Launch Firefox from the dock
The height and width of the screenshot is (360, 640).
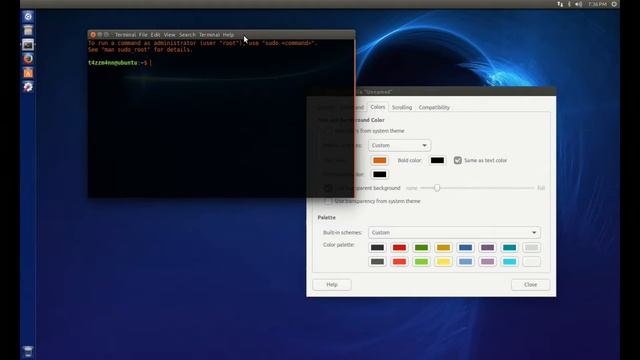click(x=28, y=59)
